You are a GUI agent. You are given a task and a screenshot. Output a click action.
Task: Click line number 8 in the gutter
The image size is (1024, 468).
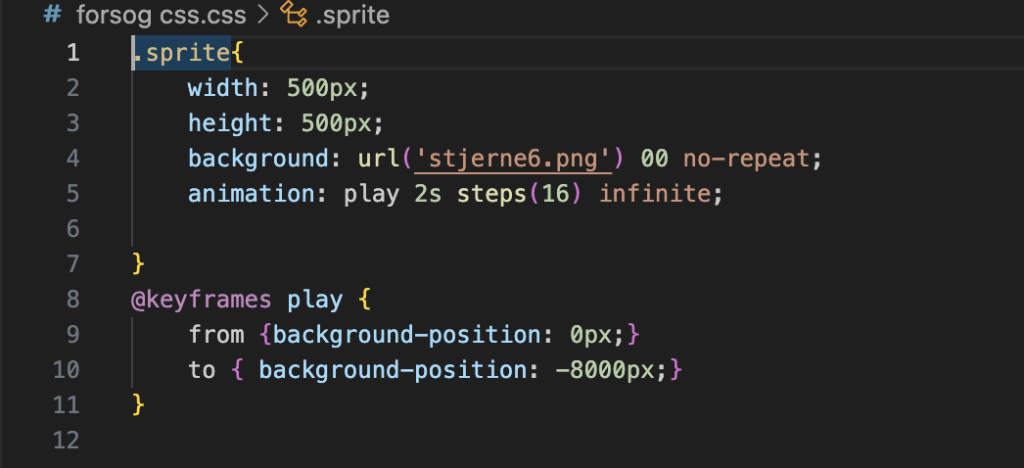click(72, 299)
